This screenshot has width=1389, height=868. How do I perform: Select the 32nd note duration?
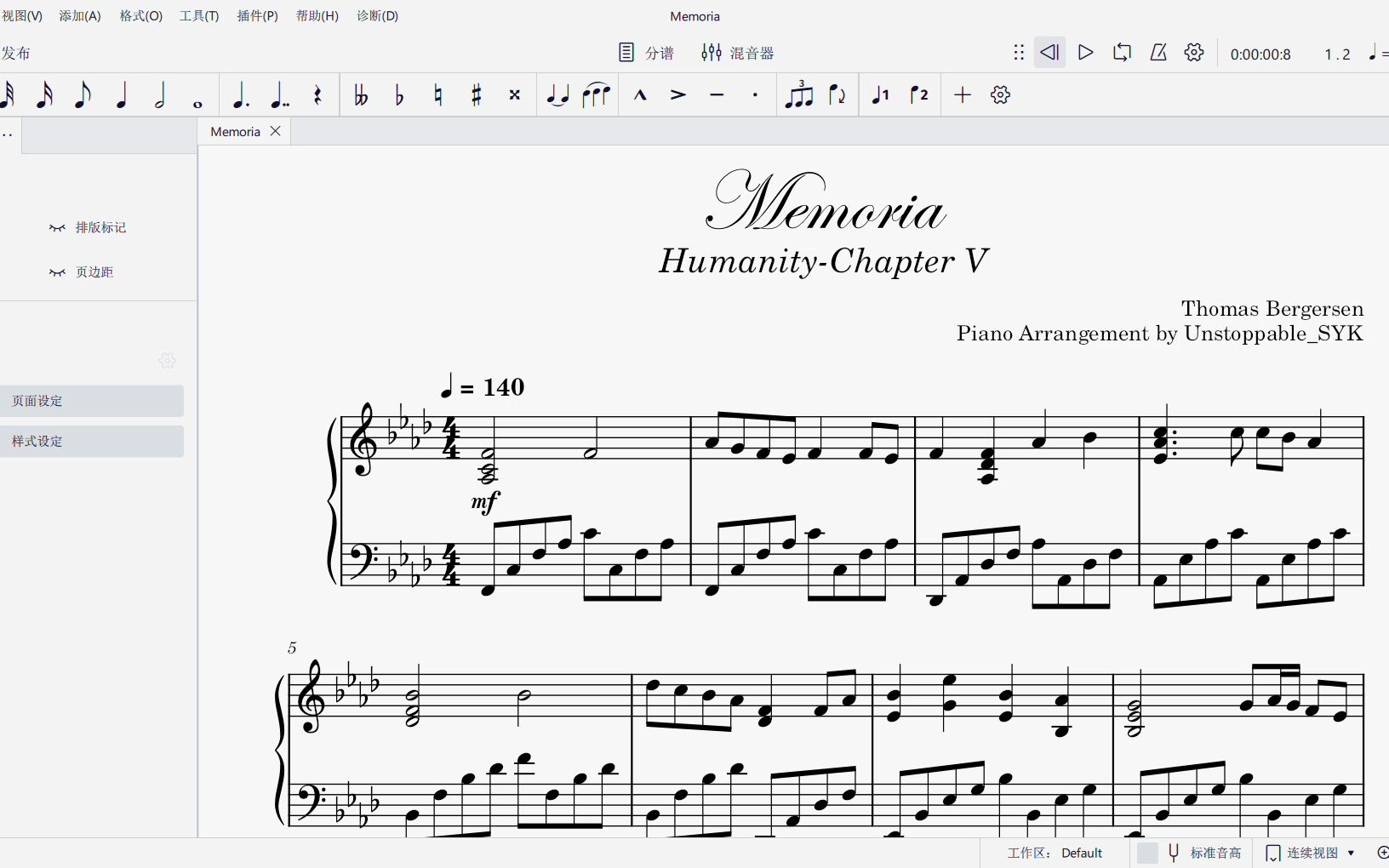pos(8,94)
